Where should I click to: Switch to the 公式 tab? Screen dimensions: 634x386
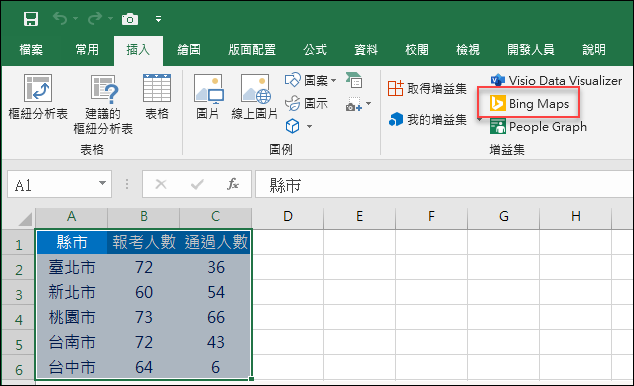[315, 50]
